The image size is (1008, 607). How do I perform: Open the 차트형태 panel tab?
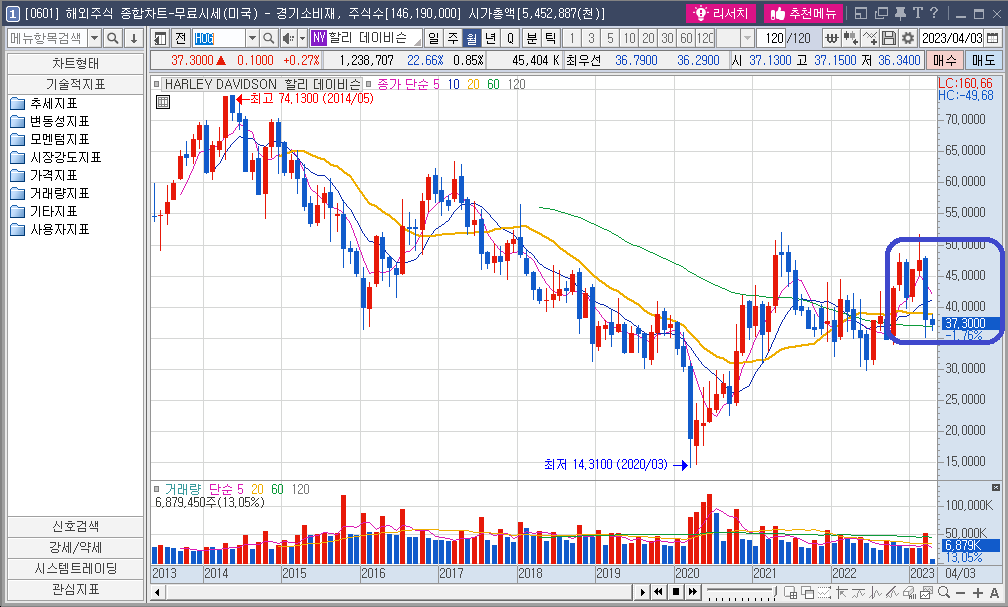(x=75, y=63)
